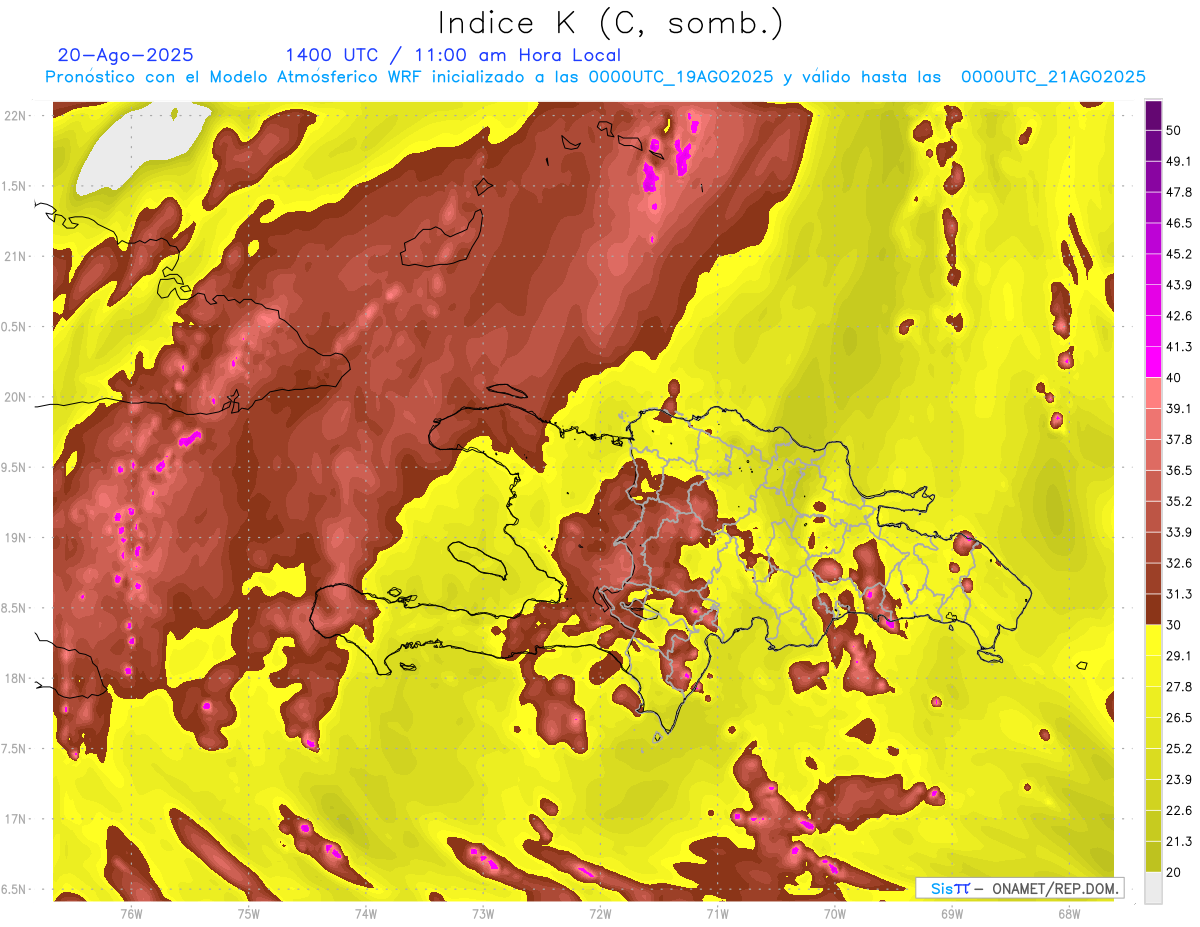Image resolution: width=1200 pixels, height=927 pixels.
Task: Click the legend value 21.3
Action: pyautogui.click(x=1179, y=842)
